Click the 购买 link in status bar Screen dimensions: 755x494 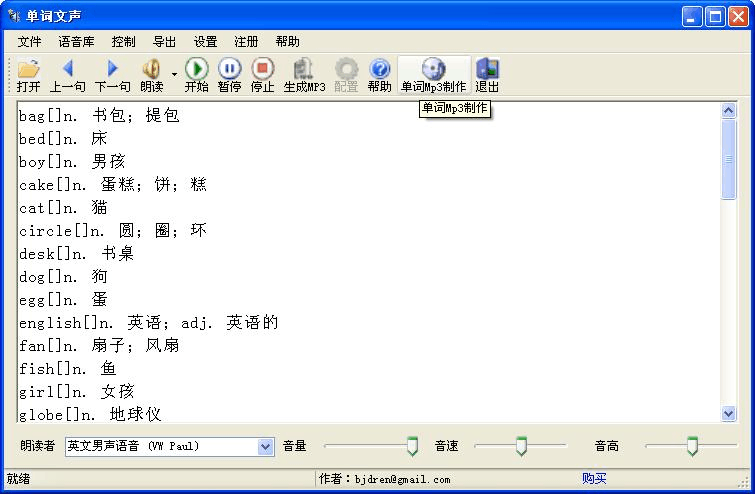594,479
